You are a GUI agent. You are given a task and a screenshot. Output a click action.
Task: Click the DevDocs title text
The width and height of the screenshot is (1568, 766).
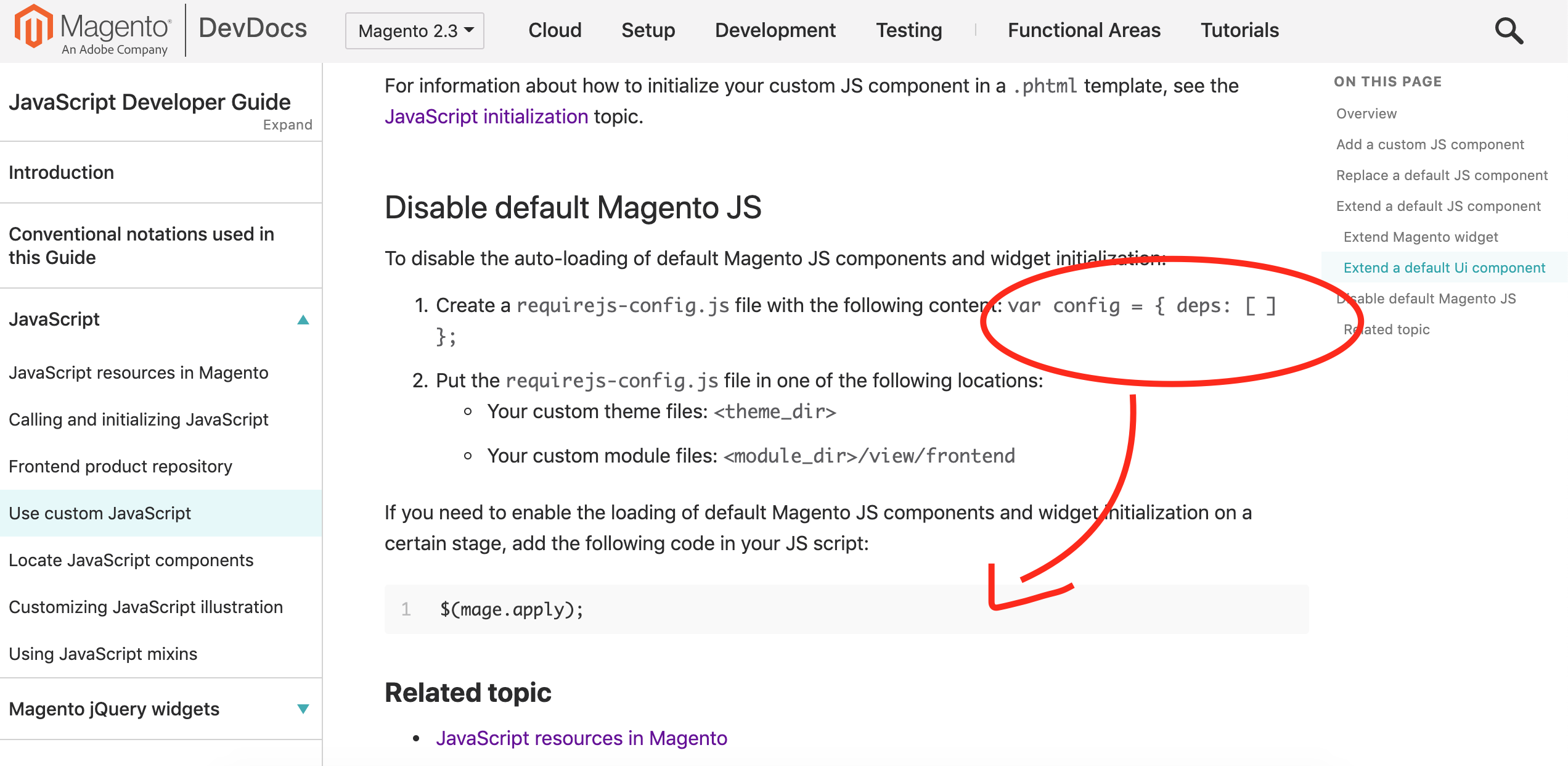coord(253,28)
